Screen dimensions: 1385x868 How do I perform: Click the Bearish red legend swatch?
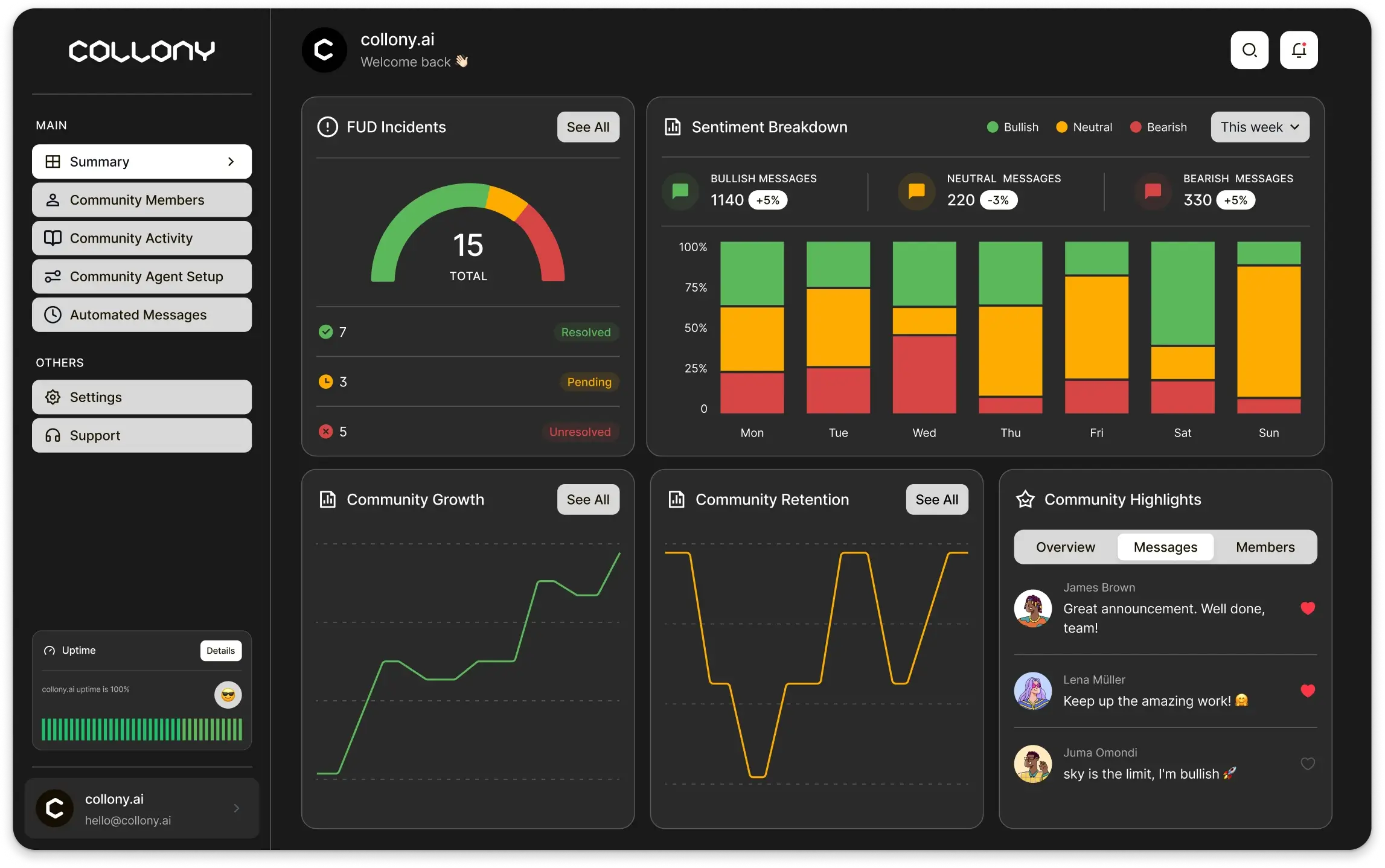tap(1136, 127)
